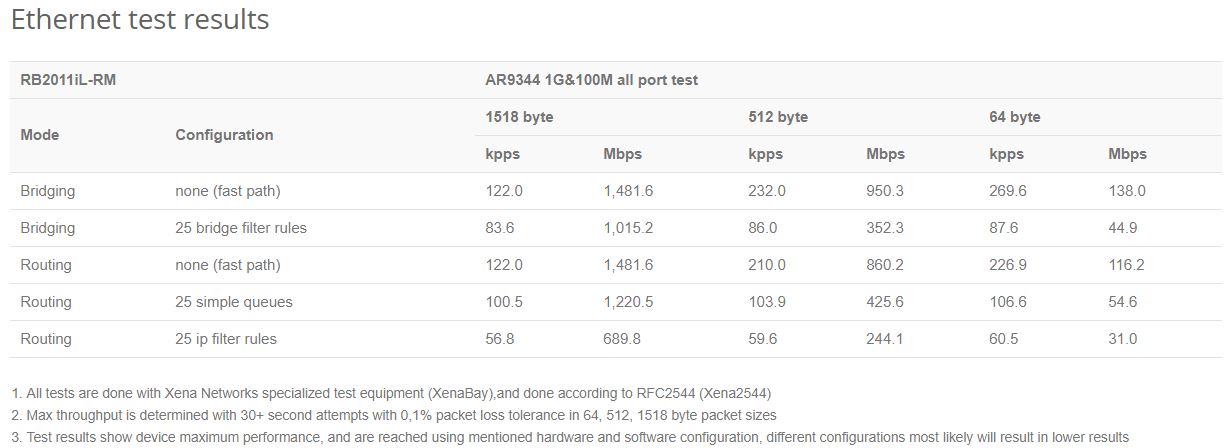Click Mbps subheader under 64 byte
1229x448 pixels.
tap(1127, 154)
